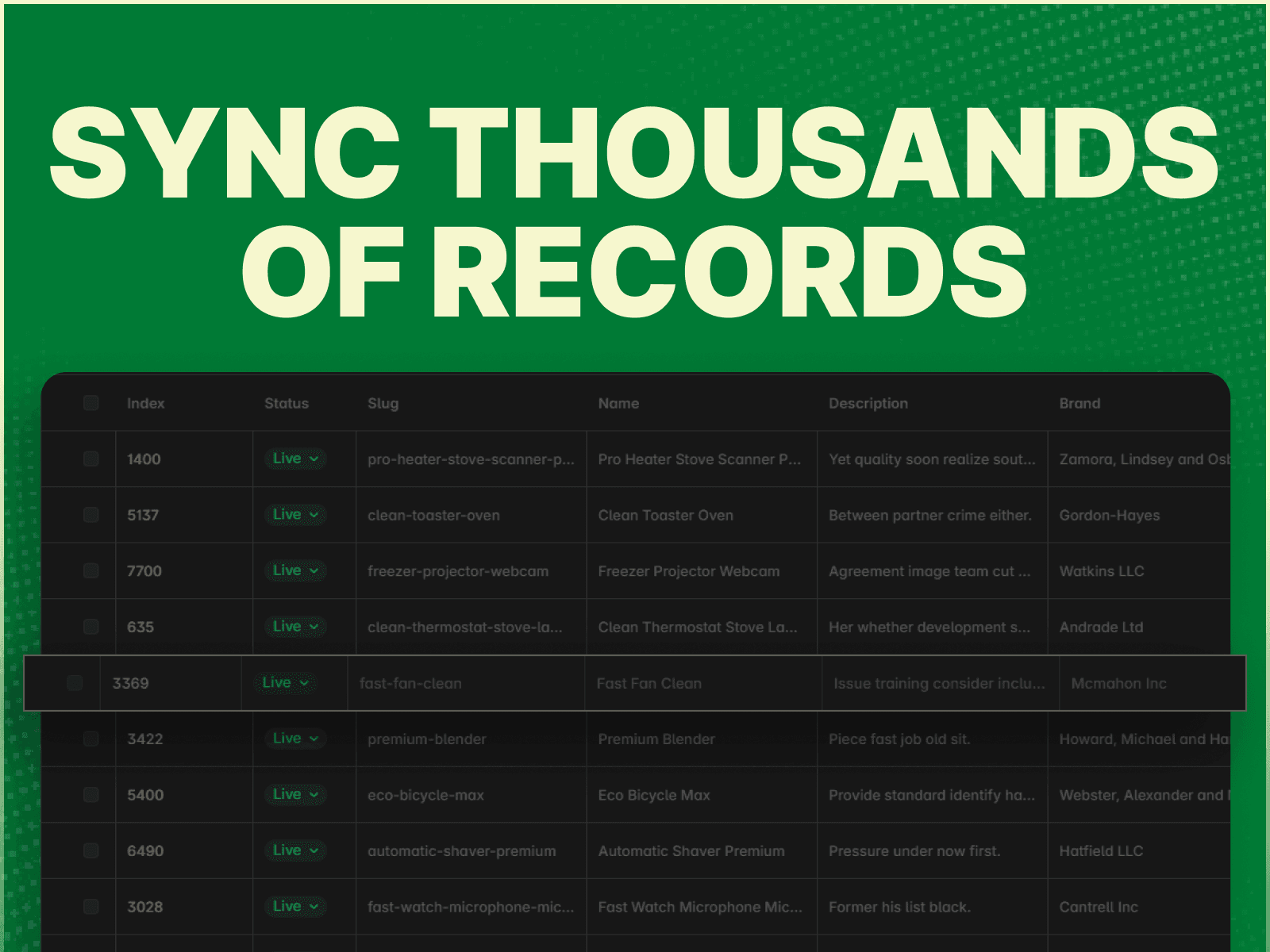1270x952 pixels.
Task: Expand Live status for freezer-projector-webcam
Action: click(x=295, y=570)
